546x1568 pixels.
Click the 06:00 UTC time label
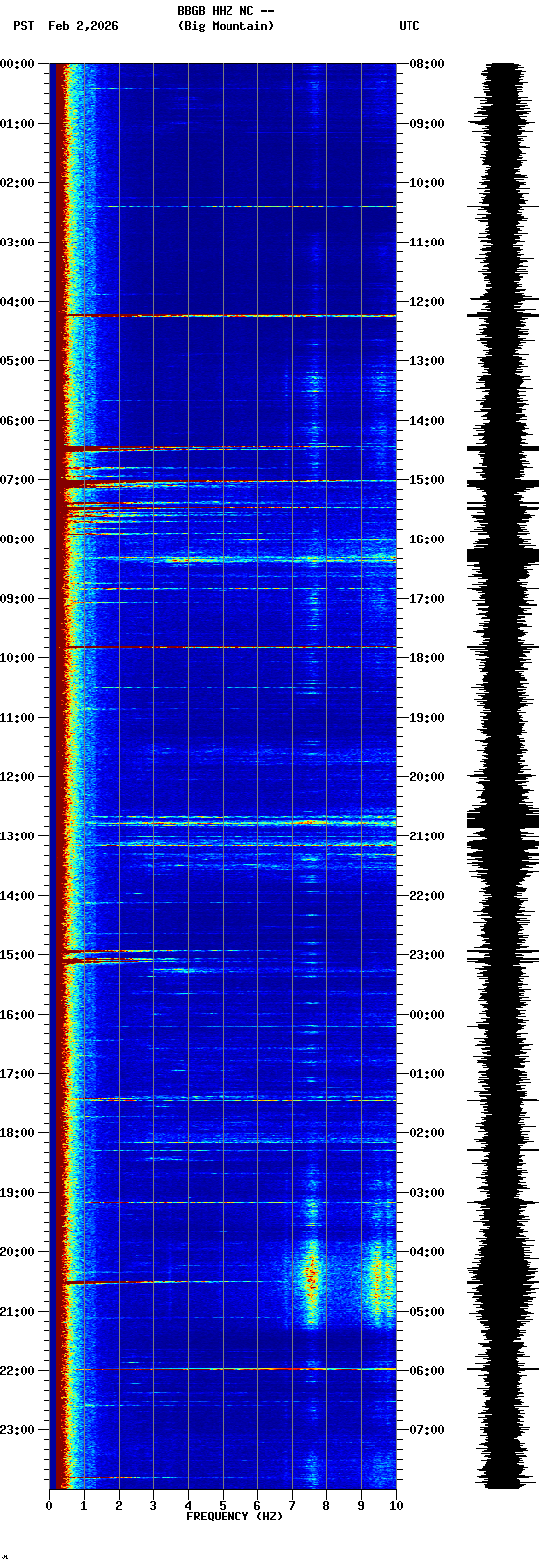tap(427, 1371)
